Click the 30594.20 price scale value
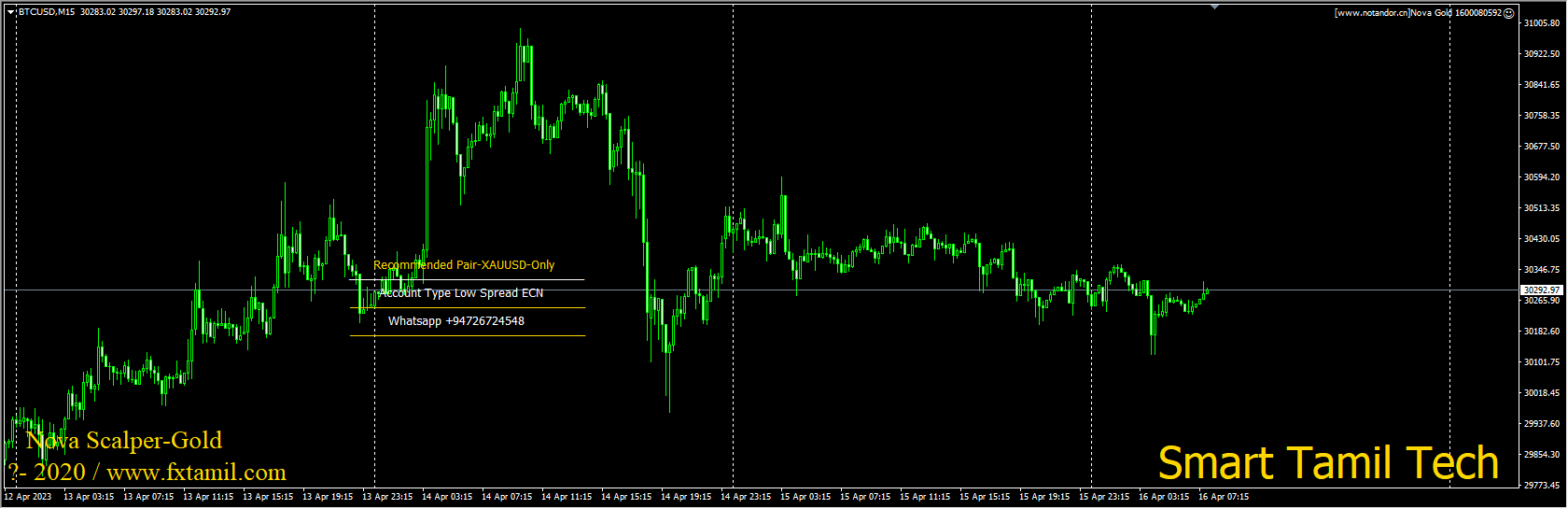The width and height of the screenshot is (1568, 509). point(1542,177)
